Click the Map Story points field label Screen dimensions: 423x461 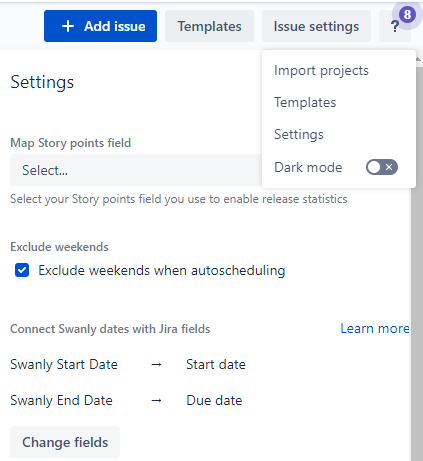(x=71, y=143)
